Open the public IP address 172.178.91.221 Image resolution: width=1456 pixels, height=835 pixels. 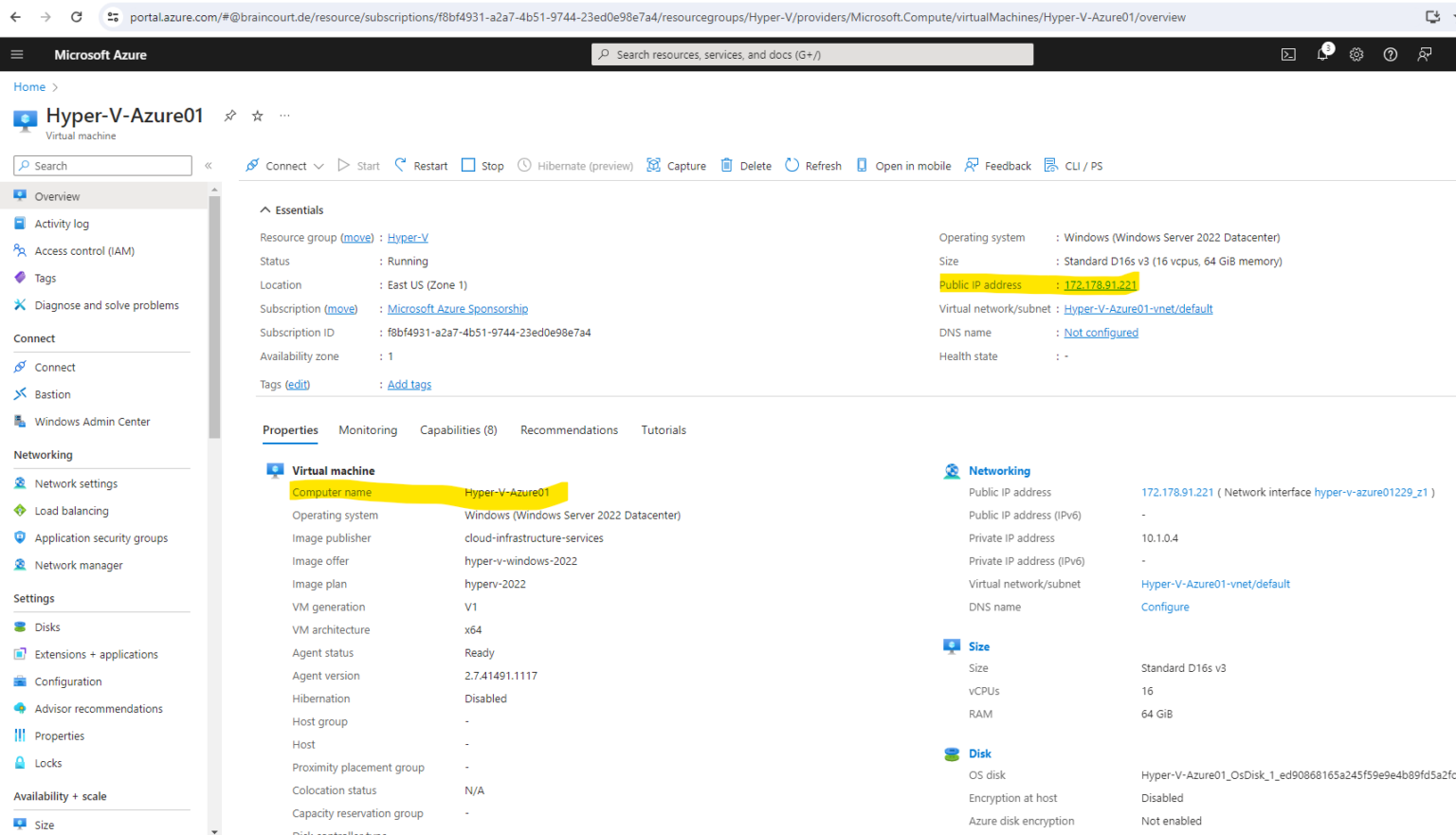(x=1100, y=284)
